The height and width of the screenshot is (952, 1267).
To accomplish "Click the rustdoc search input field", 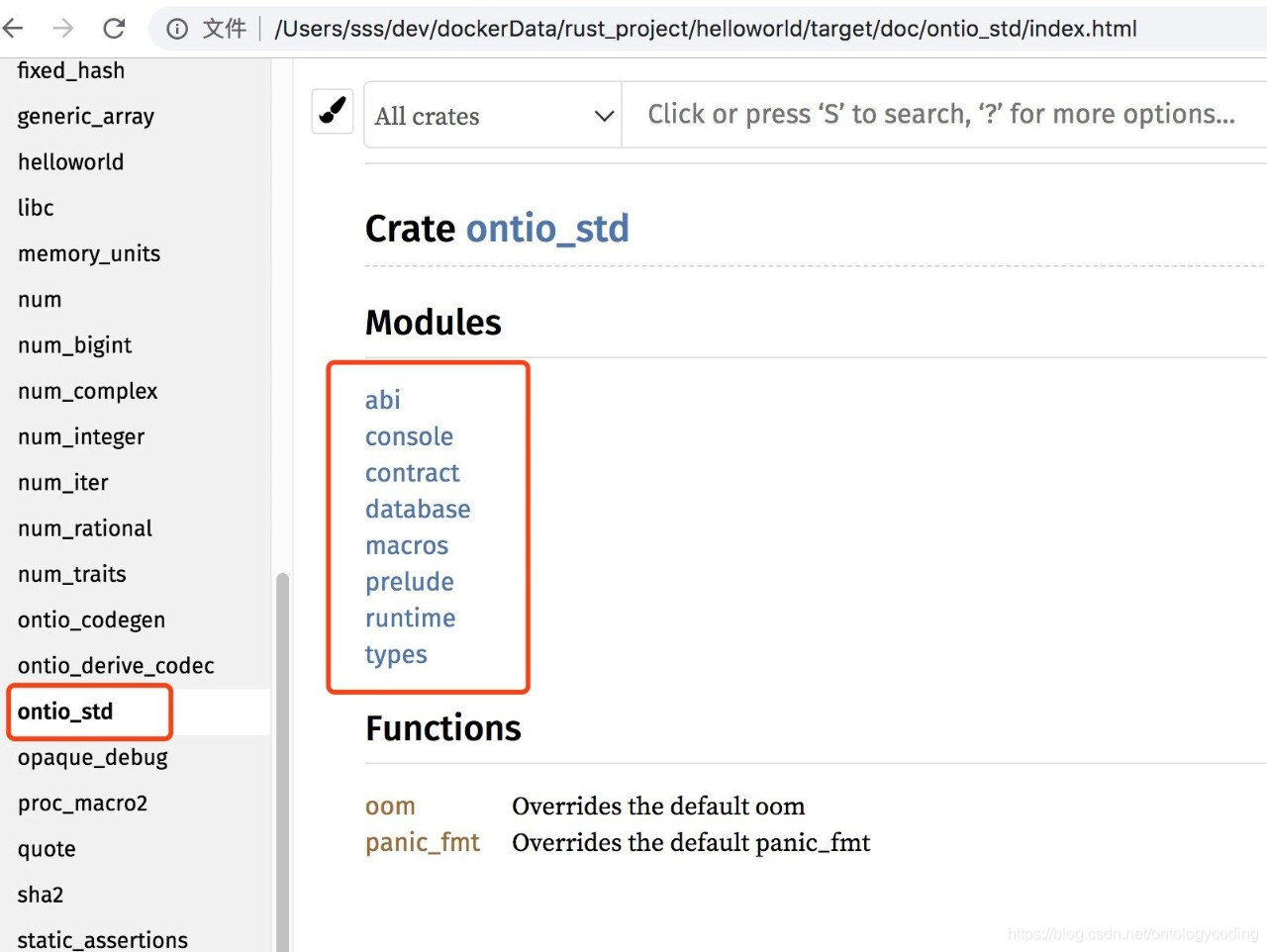I will (x=943, y=115).
